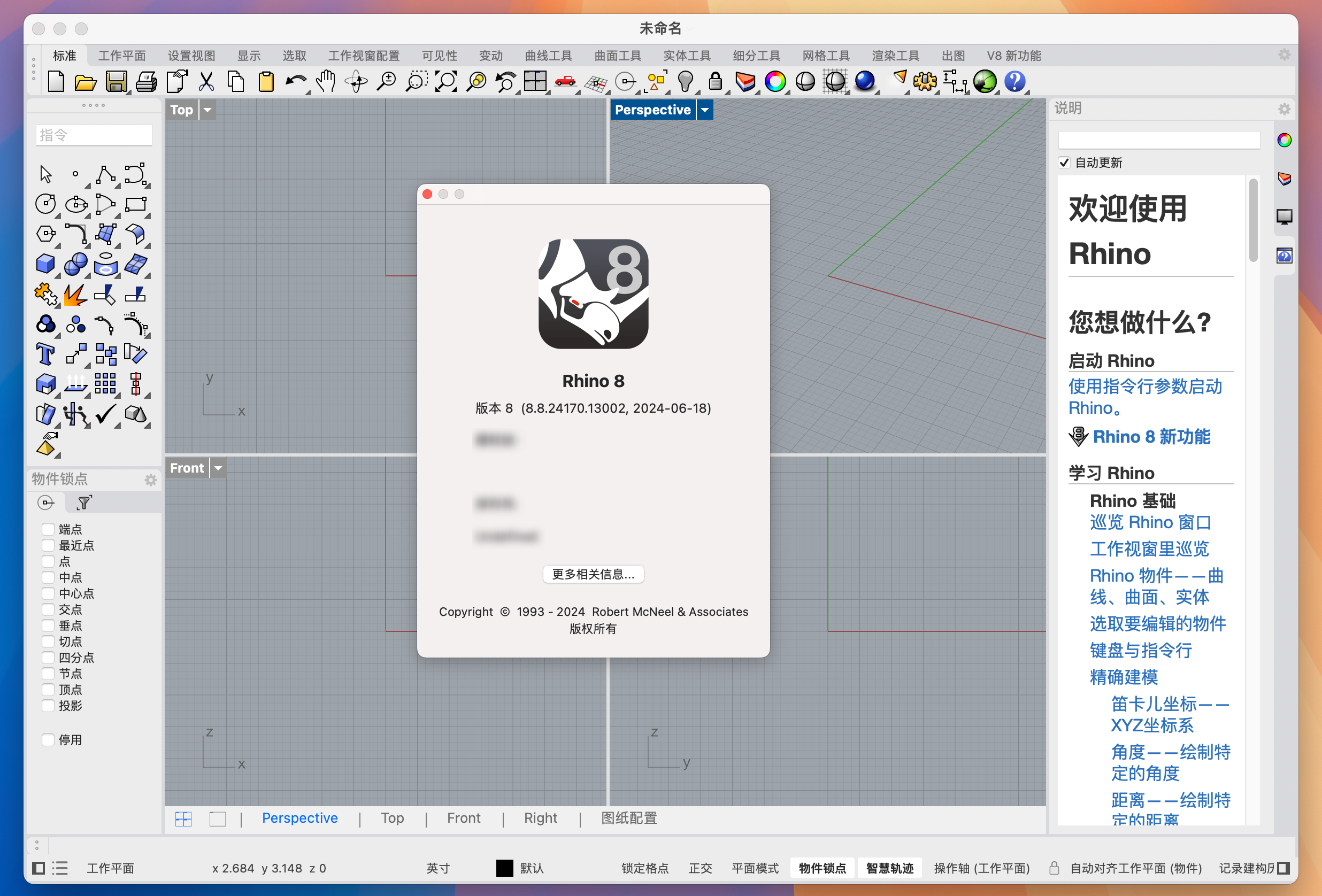Click the New file icon in toolbar
This screenshot has height=896, width=1322.
(56, 82)
